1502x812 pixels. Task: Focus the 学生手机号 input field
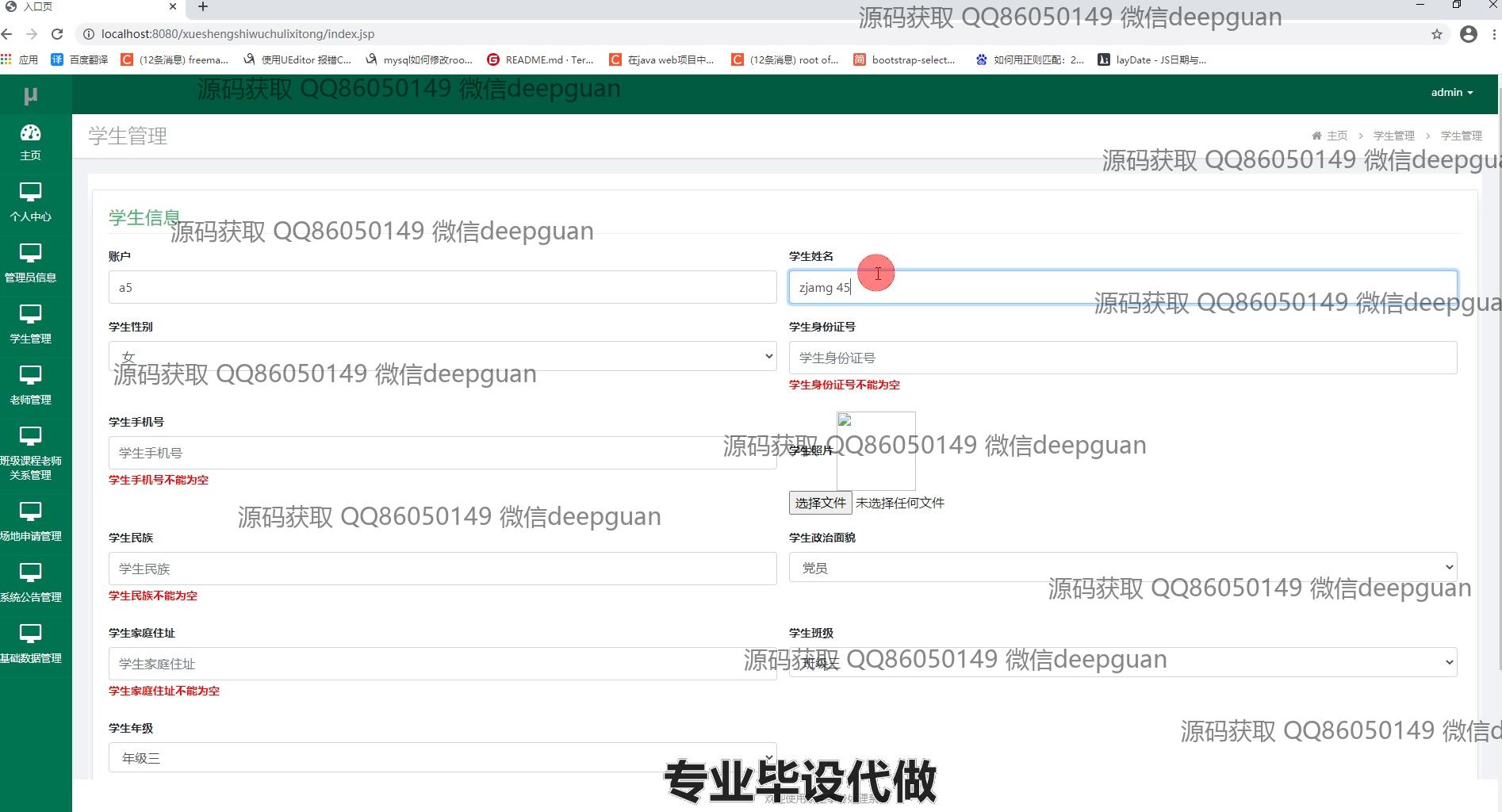pos(442,453)
